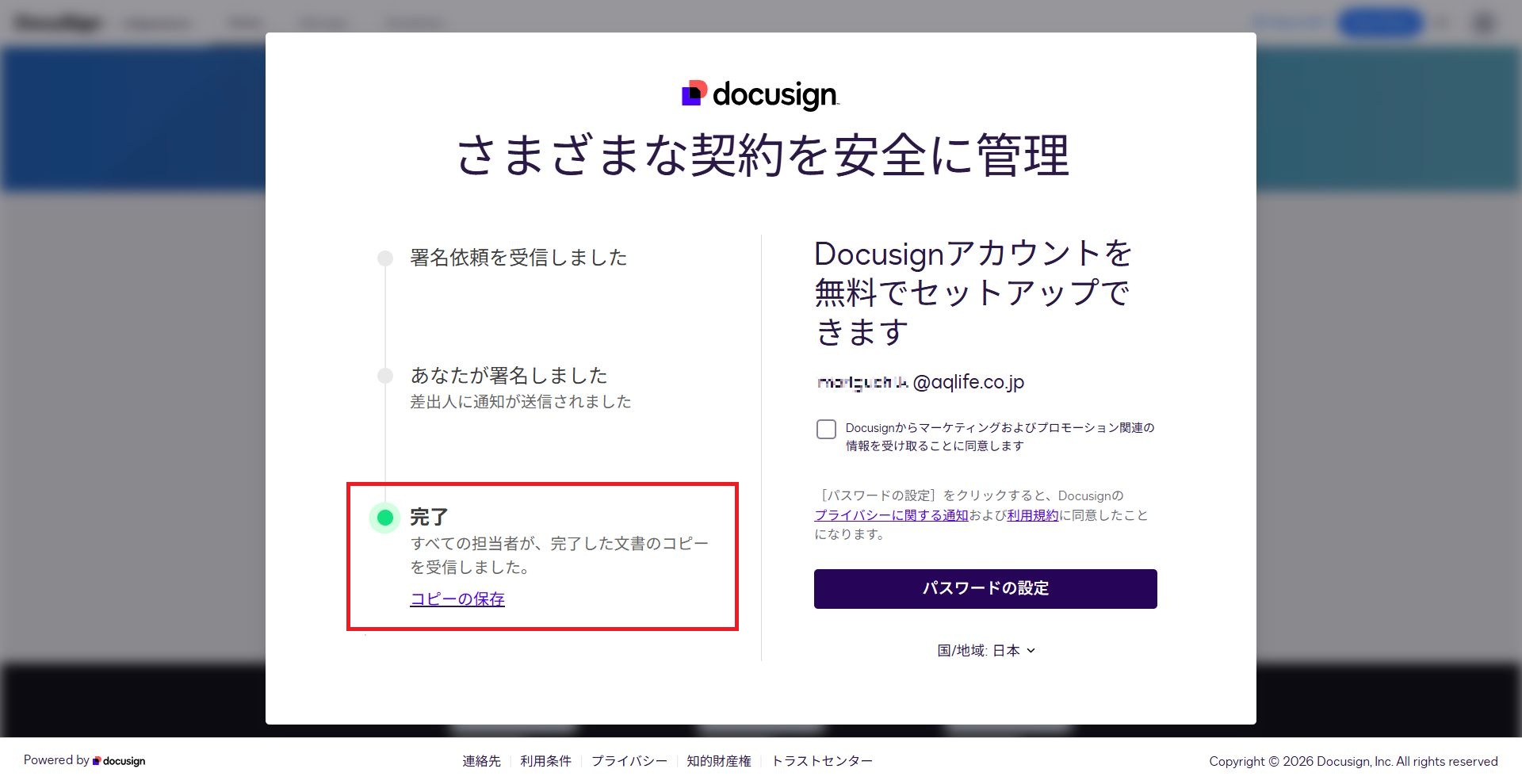Open the 利用規約 terms link
This screenshot has width=1522, height=784.
1032,515
